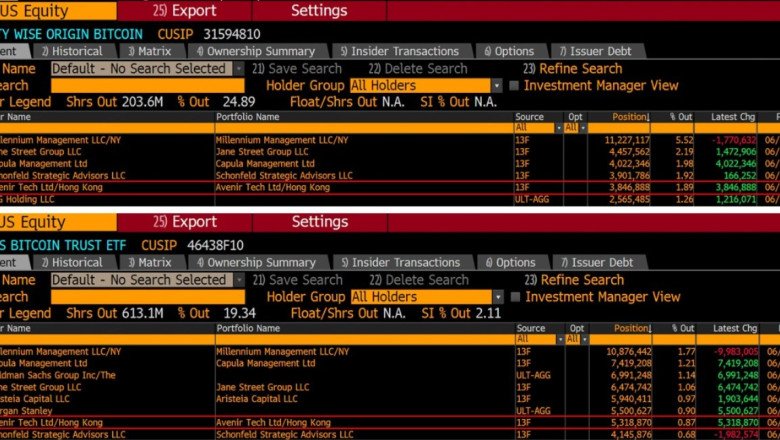Open Opt filter dropdown in Wise Origin Bitcoin panel
The height and width of the screenshot is (440, 780).
point(583,128)
